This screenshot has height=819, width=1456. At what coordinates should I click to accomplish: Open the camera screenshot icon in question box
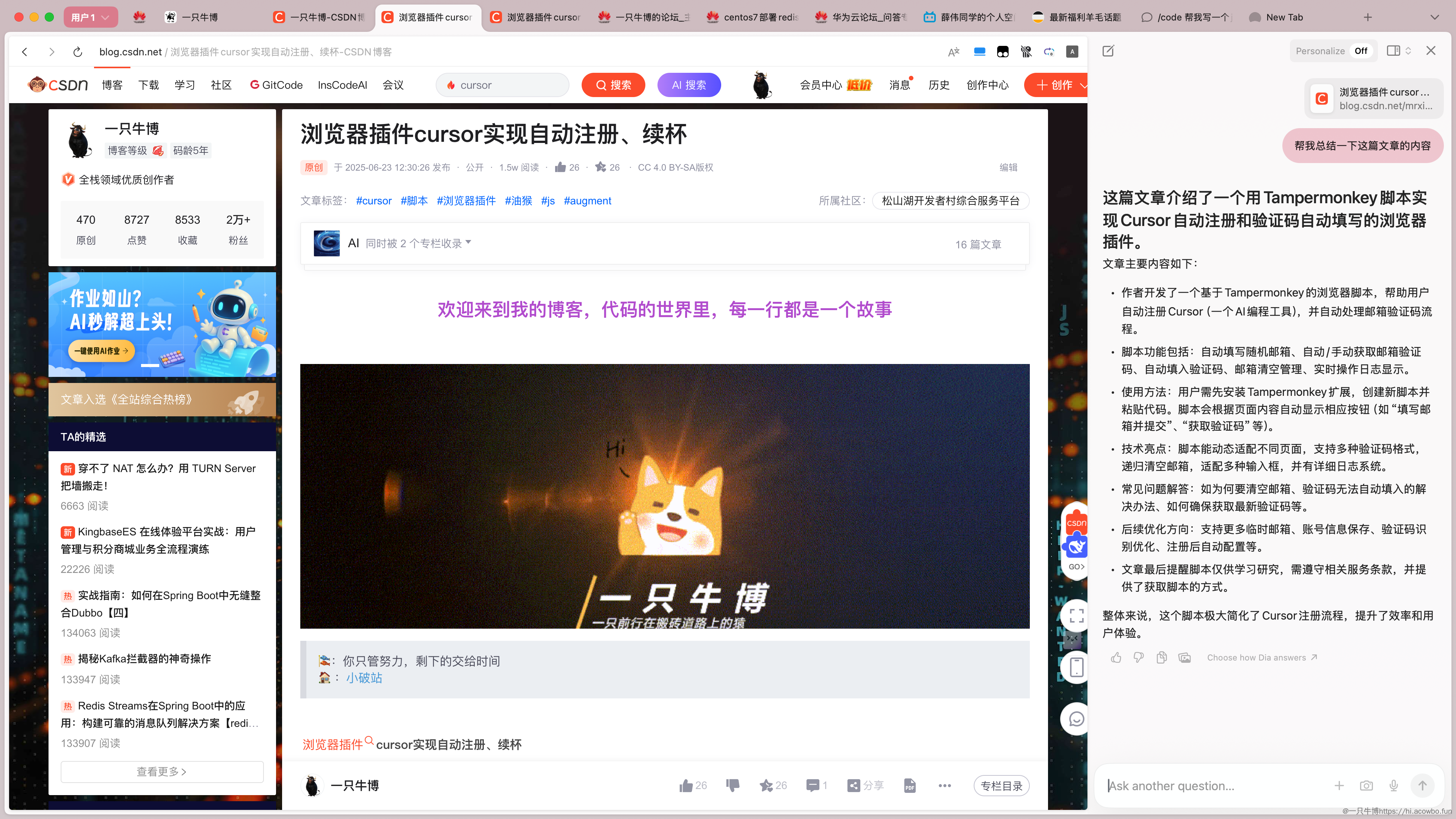1366,786
